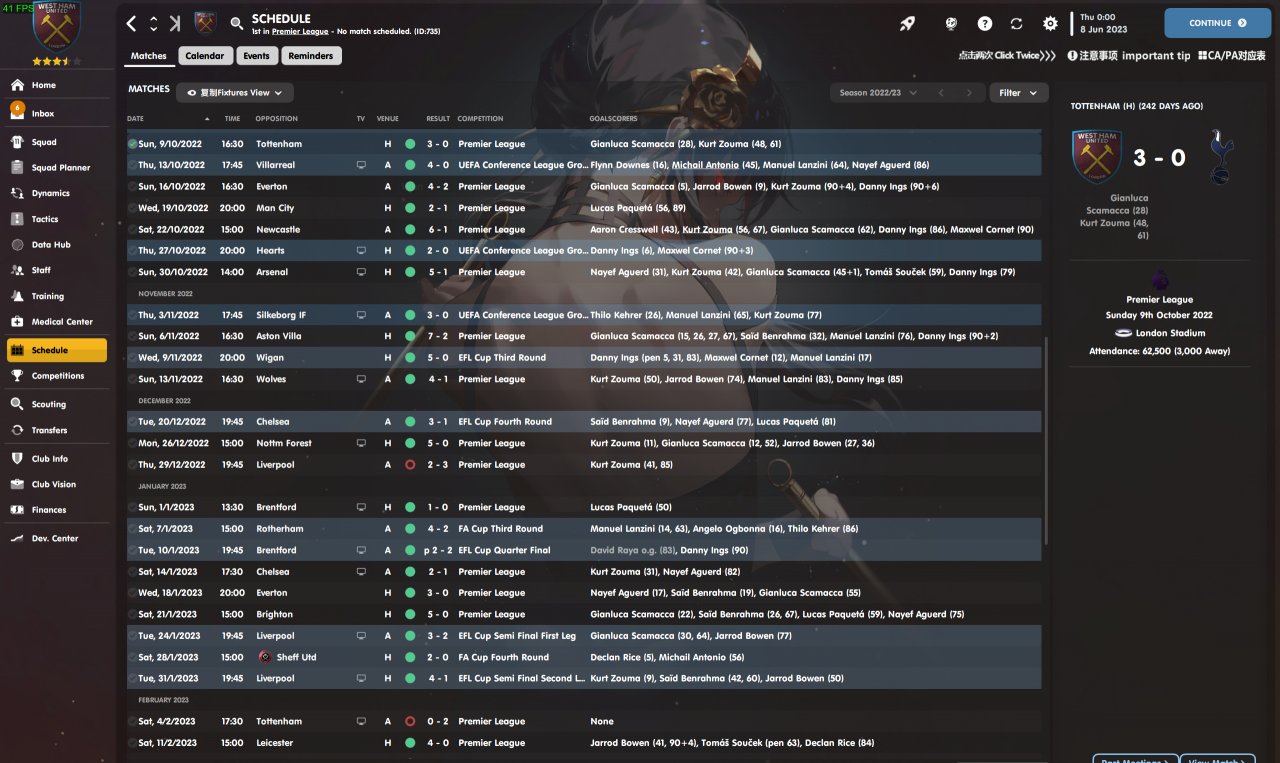Sort by the Date column header
Viewport: 1280px width, 763px height.
pyautogui.click(x=136, y=119)
